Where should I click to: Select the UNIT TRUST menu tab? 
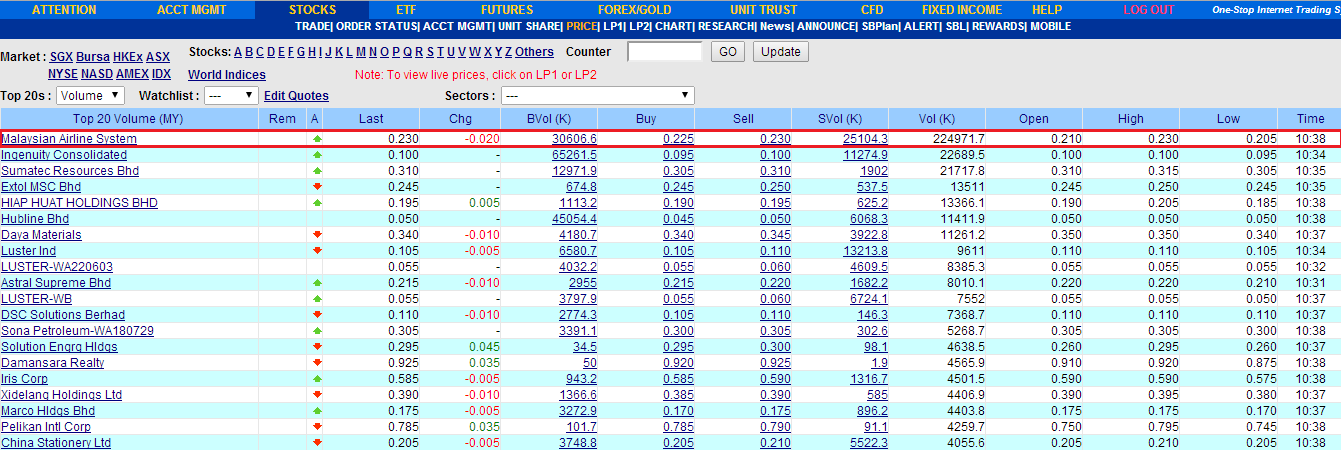[764, 10]
